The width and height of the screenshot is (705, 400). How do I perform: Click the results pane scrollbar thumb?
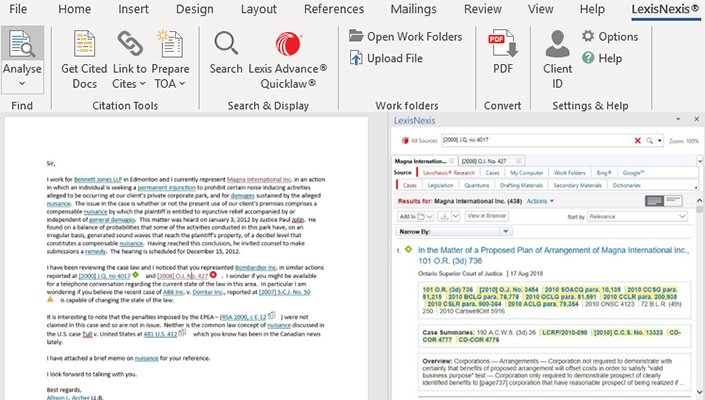coord(699,209)
